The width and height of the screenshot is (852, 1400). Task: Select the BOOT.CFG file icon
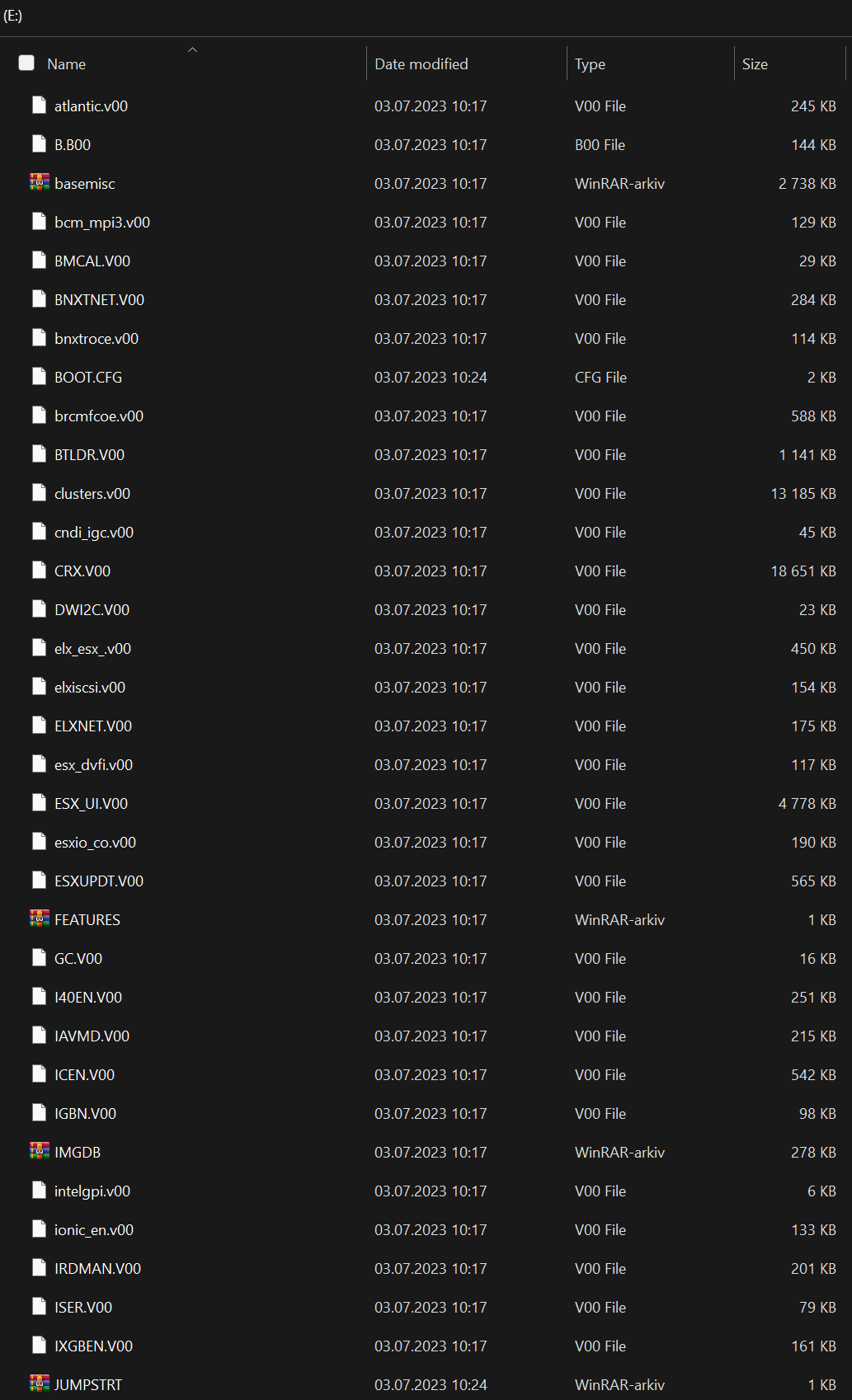coord(38,377)
